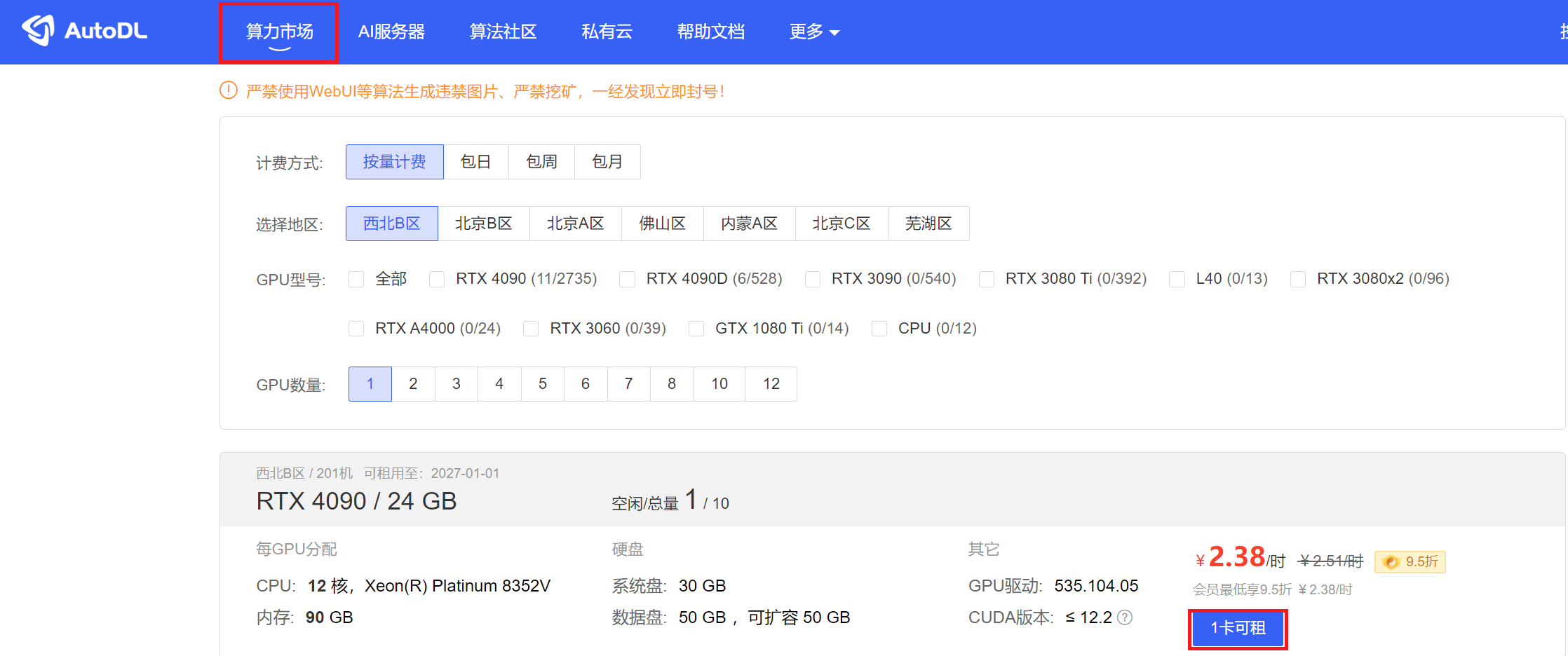Set GPU quantity to 1

click(x=370, y=384)
